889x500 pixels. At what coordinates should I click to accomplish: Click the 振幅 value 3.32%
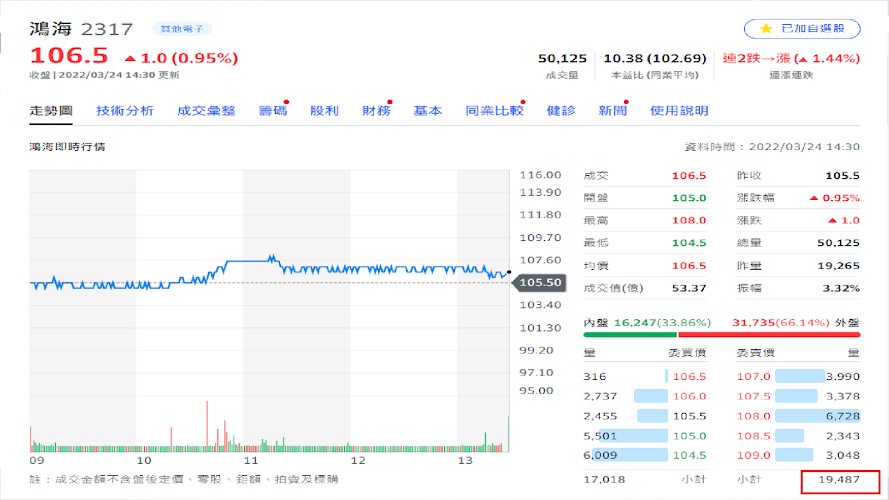tap(841, 288)
